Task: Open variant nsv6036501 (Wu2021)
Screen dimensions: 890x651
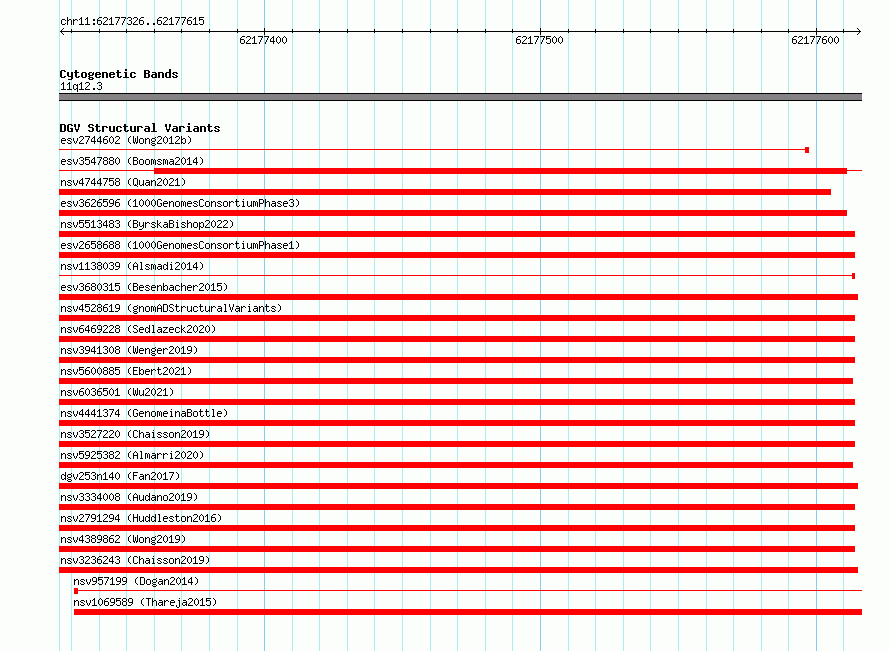Action: pyautogui.click(x=117, y=392)
